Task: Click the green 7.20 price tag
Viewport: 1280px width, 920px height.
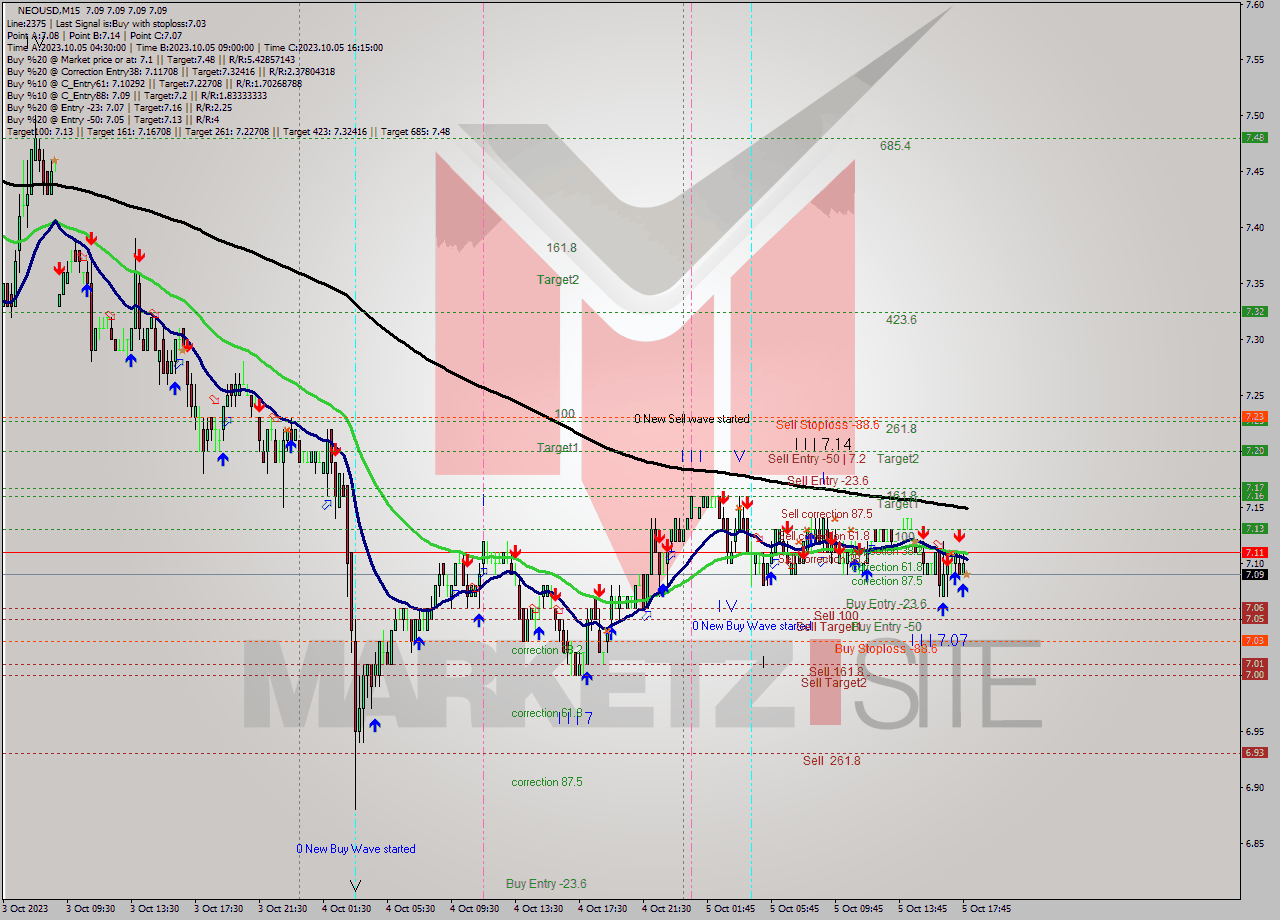Action: click(x=1254, y=450)
